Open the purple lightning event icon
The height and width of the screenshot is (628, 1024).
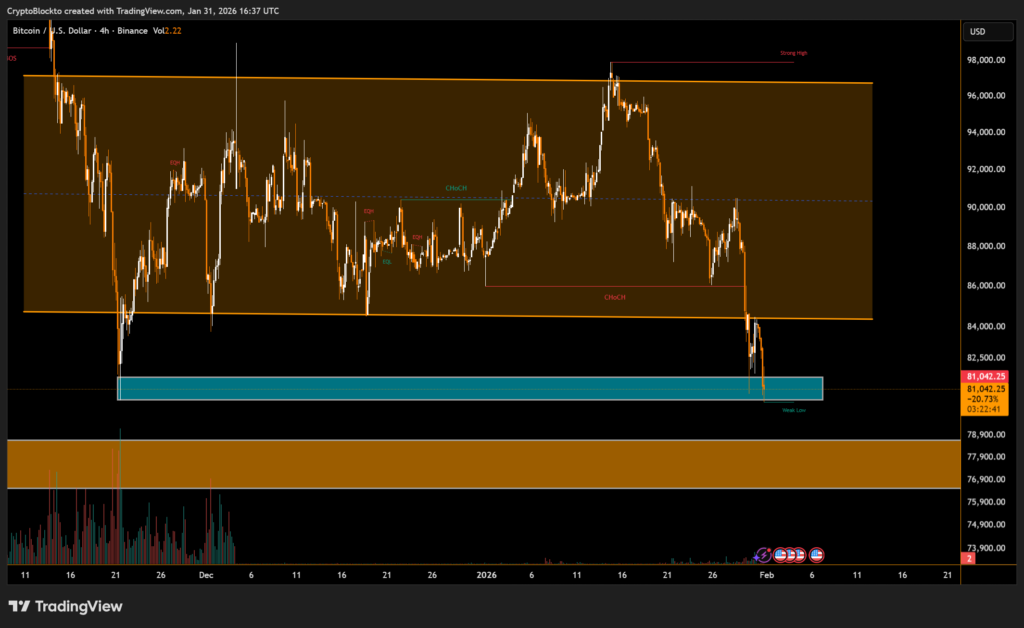click(x=763, y=554)
